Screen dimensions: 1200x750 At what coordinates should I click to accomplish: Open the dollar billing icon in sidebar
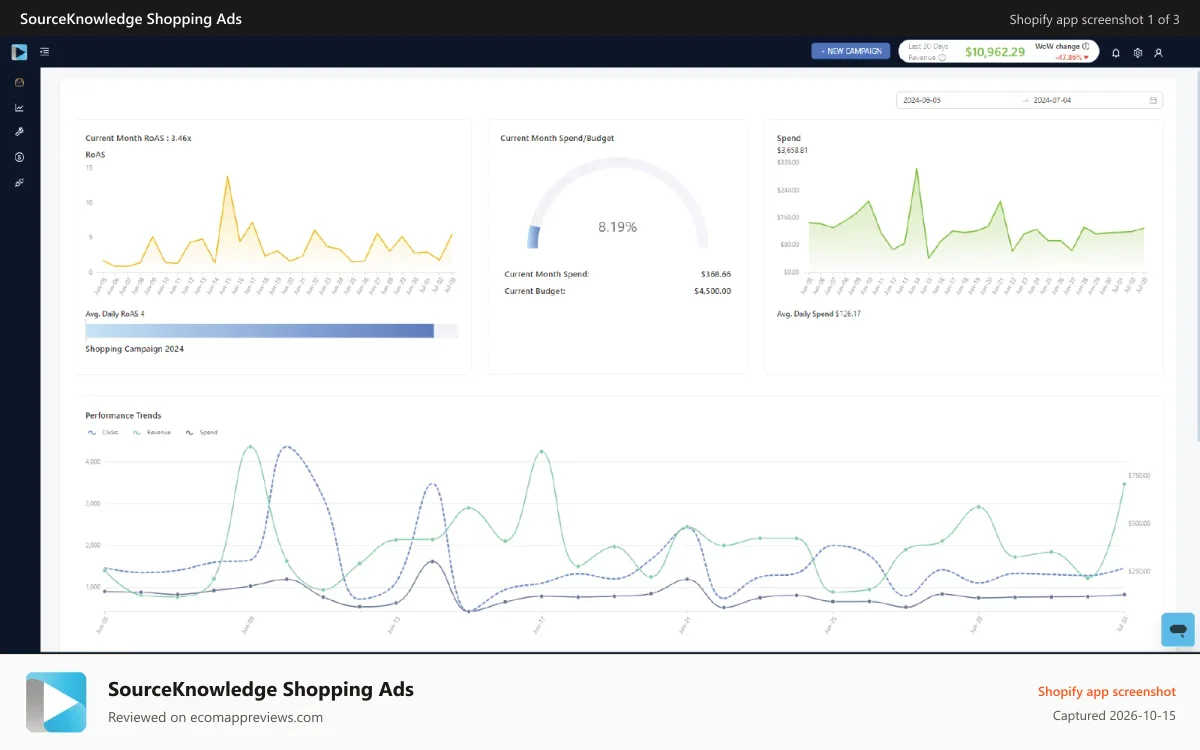point(19,157)
